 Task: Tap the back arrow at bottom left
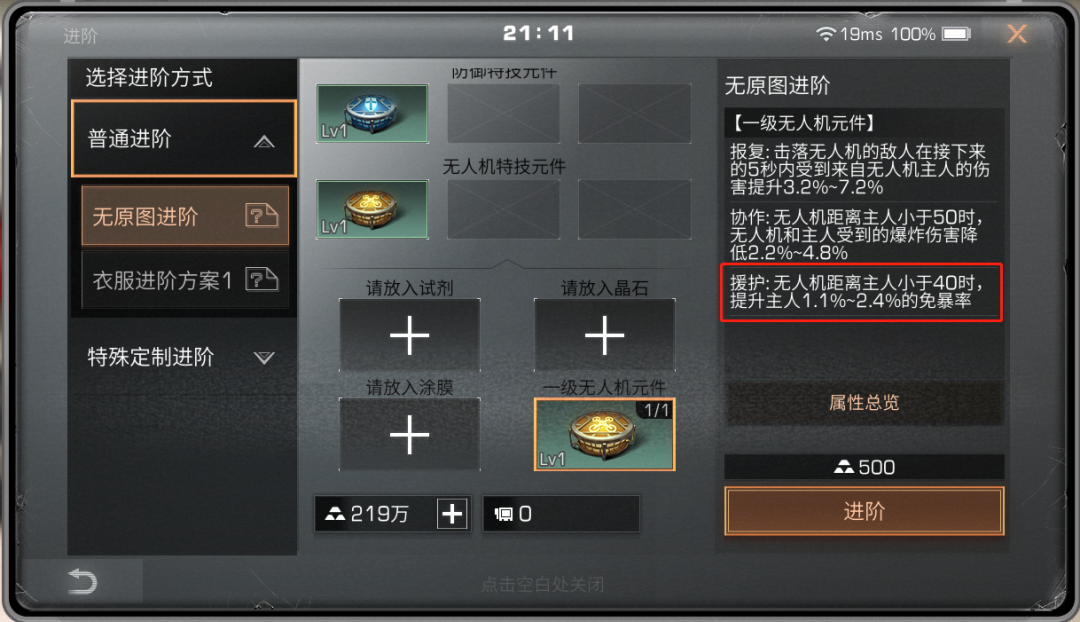pos(83,582)
